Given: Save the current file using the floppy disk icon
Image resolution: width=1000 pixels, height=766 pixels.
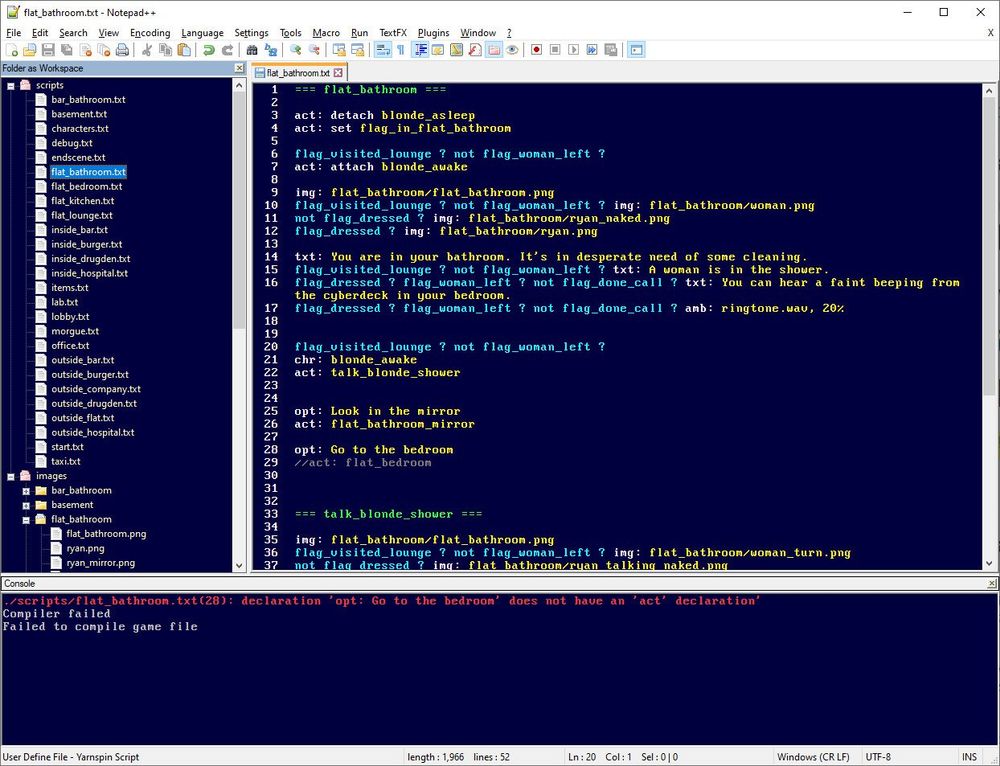Looking at the screenshot, I should pos(48,50).
